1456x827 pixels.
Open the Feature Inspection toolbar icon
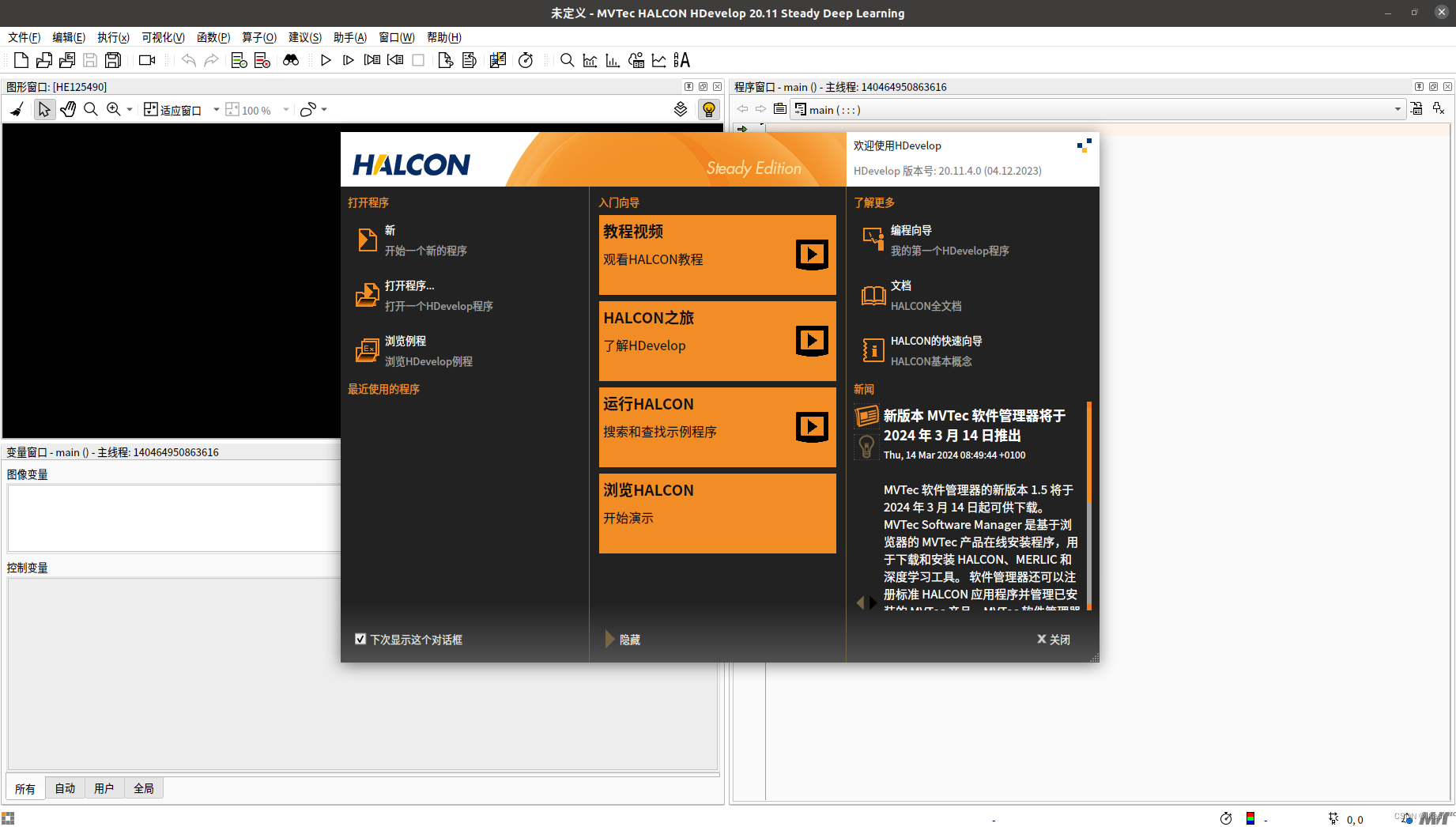pos(636,60)
